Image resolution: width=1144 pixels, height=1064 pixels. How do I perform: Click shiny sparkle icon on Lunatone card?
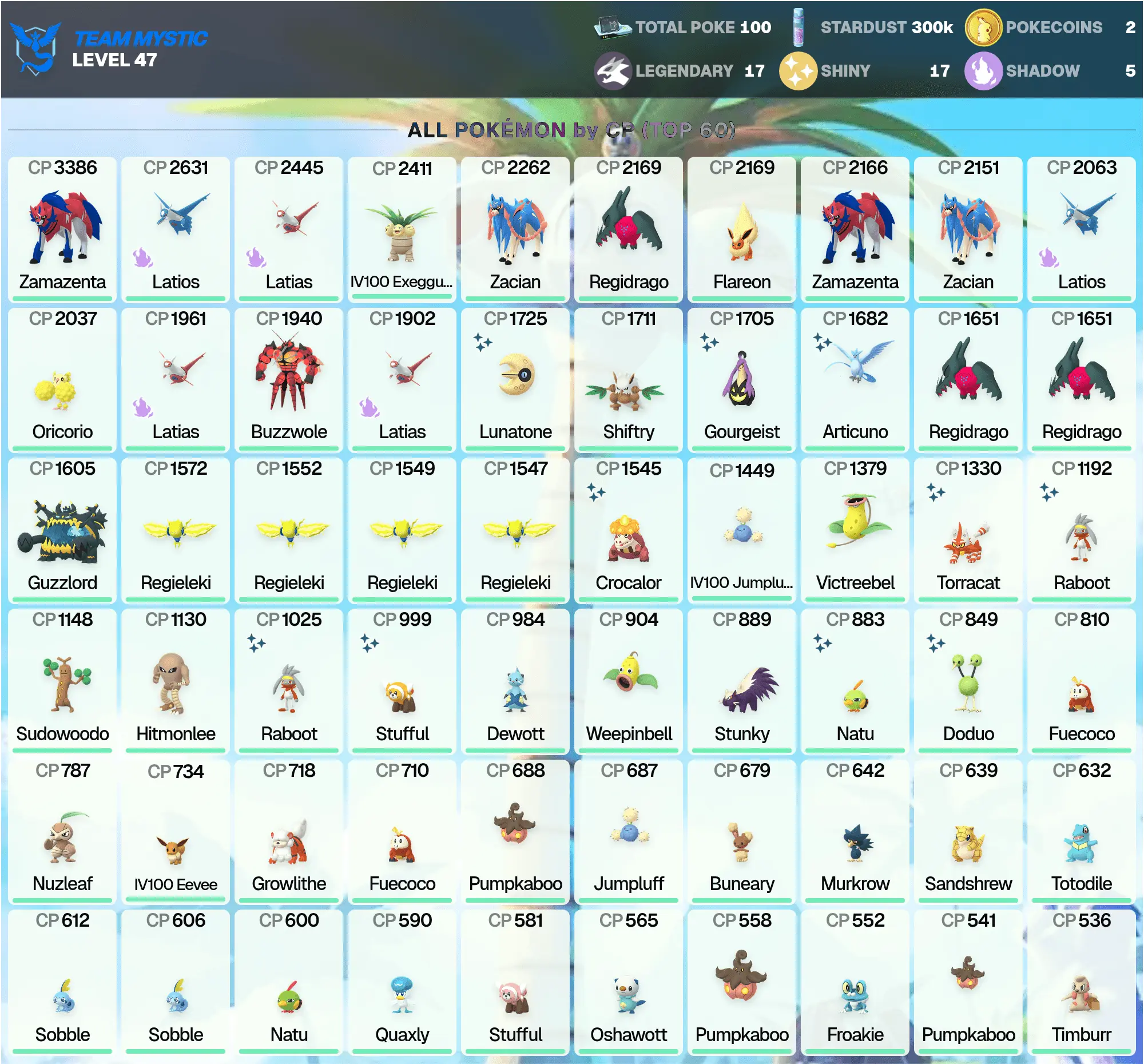(483, 343)
